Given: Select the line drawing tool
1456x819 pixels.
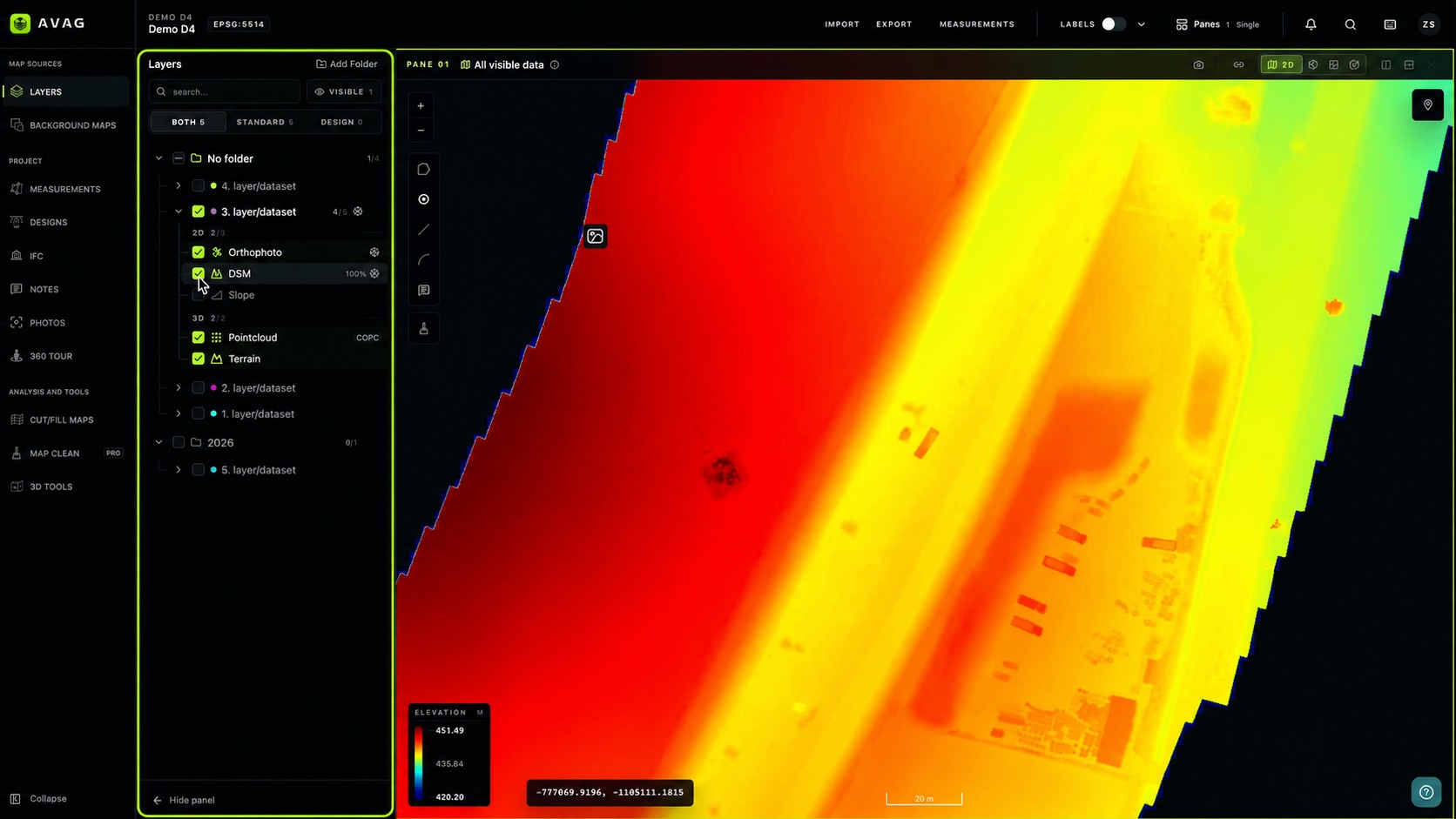Looking at the screenshot, I should 423,230.
